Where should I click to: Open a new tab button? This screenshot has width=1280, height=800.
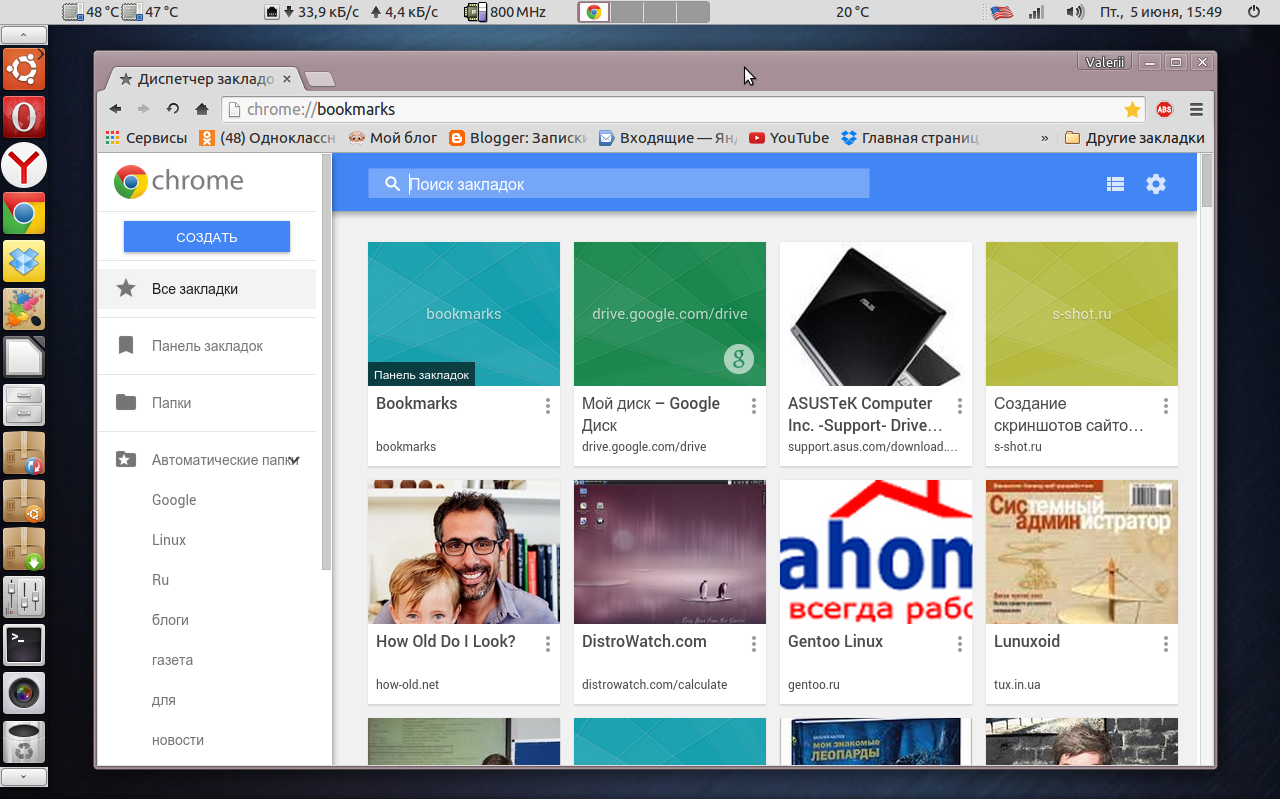tap(319, 79)
